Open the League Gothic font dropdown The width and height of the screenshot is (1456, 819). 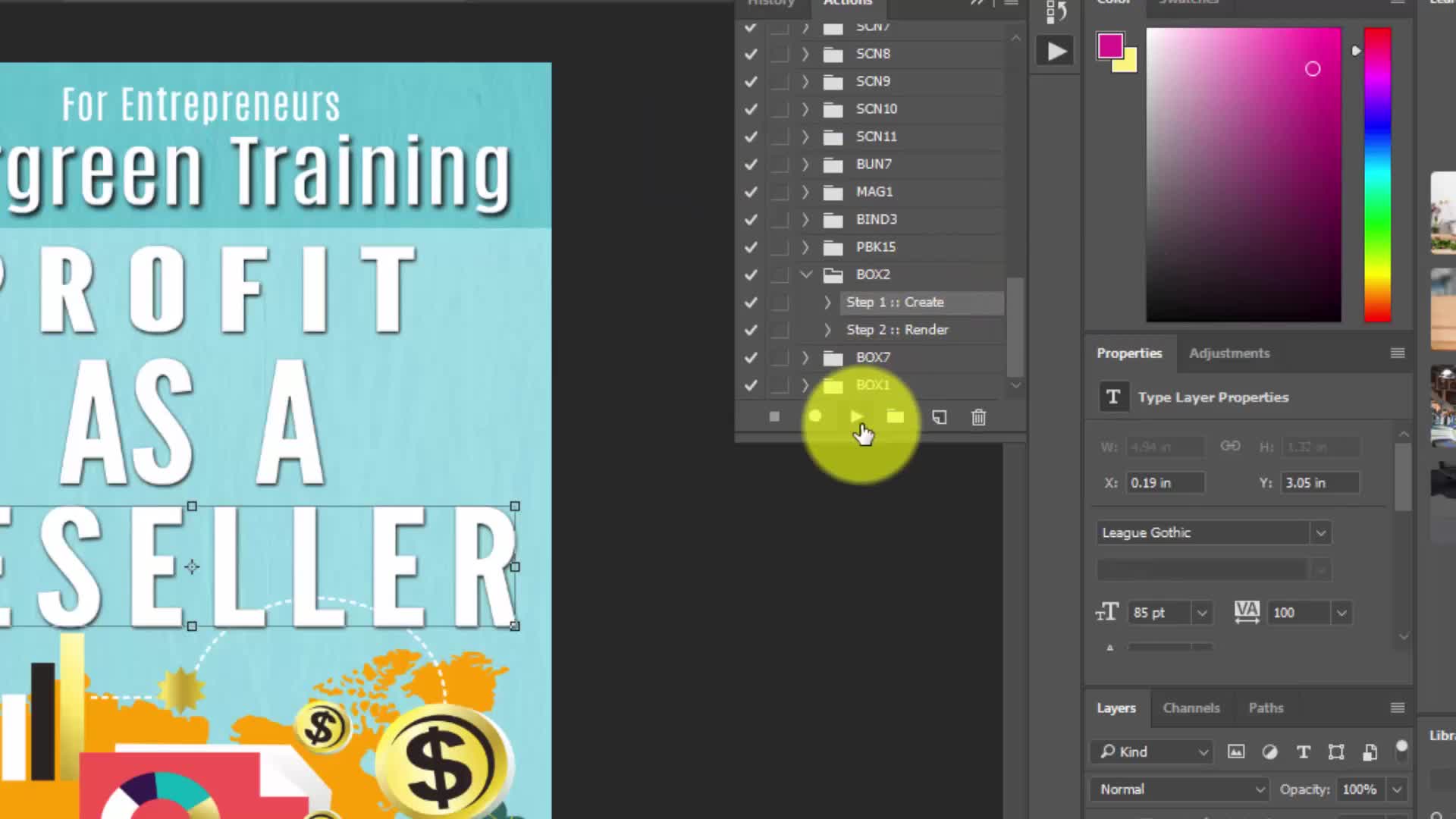point(1320,532)
